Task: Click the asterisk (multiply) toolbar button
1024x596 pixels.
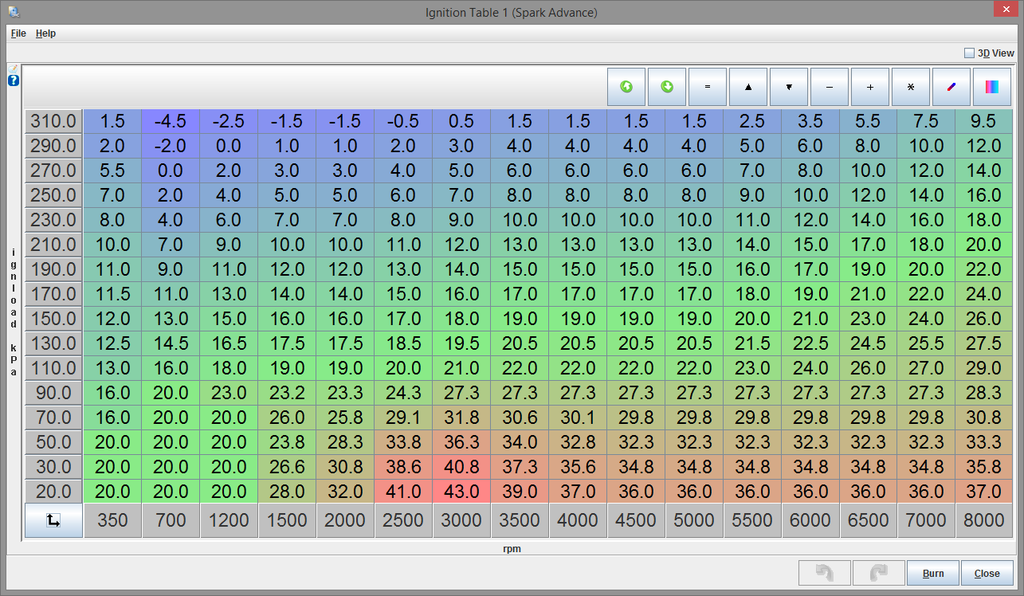Action: [910, 87]
